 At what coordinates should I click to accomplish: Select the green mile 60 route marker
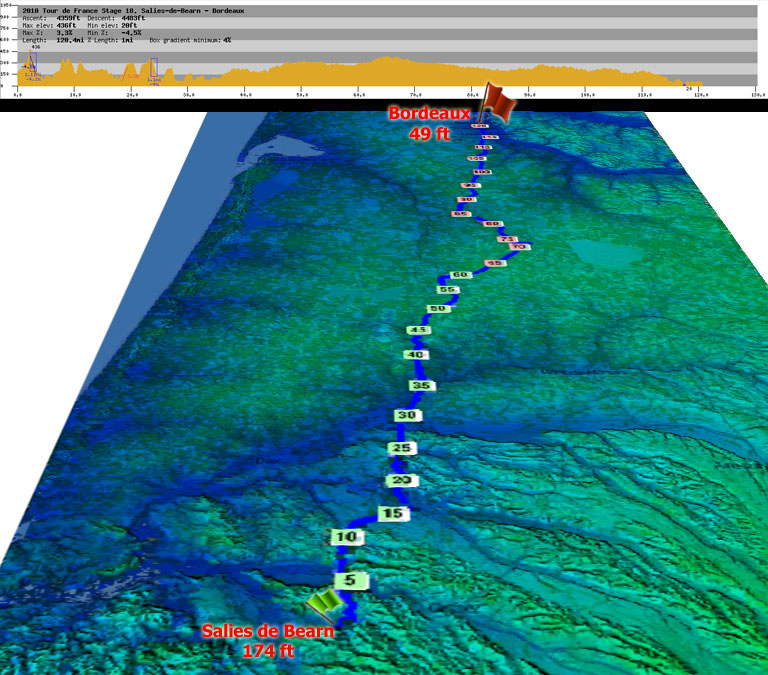460,275
